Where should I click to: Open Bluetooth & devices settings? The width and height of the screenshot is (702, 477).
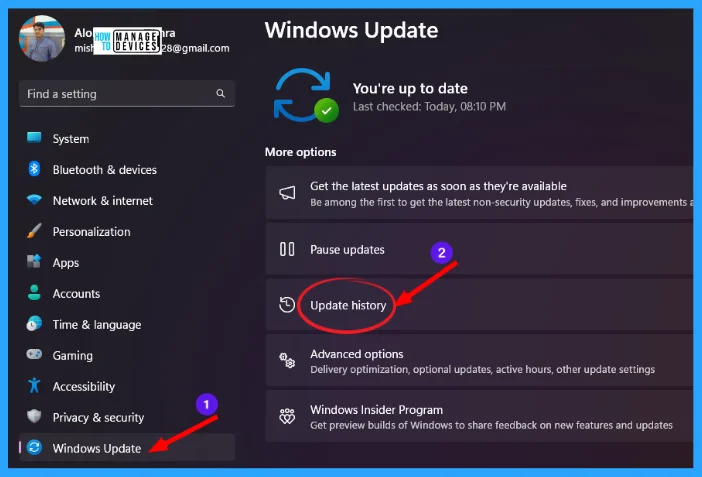(127, 169)
